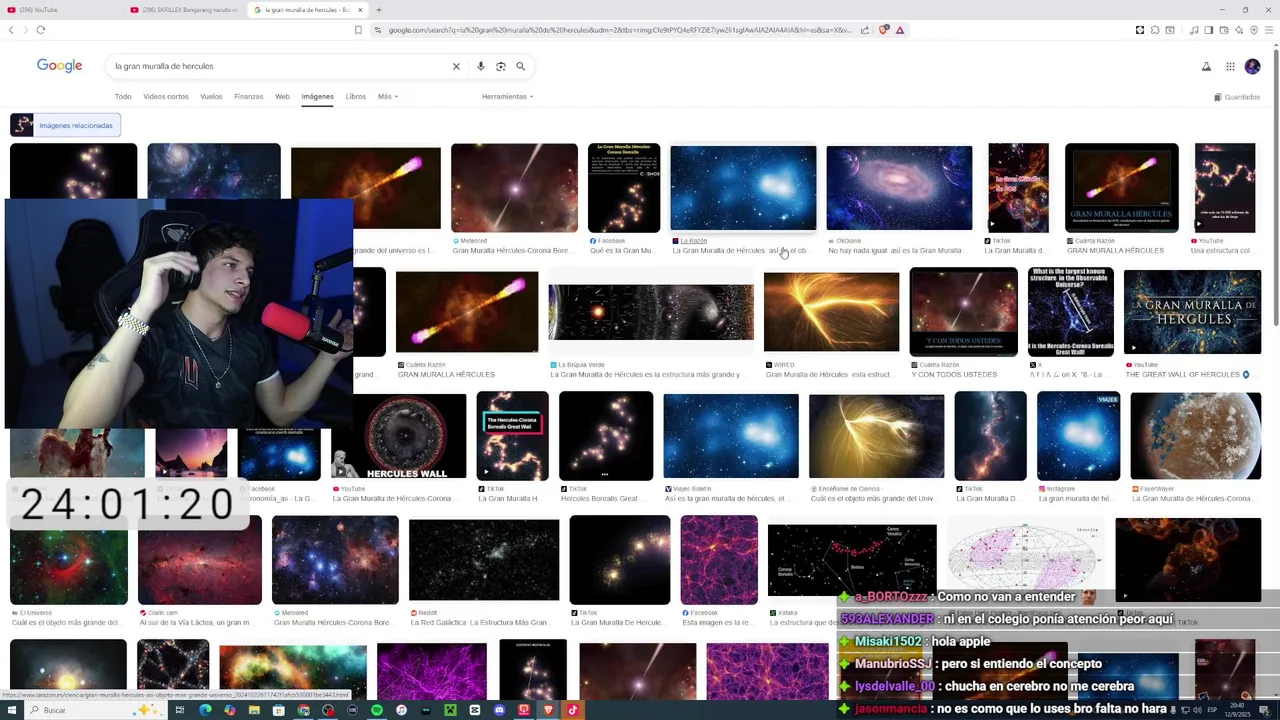This screenshot has width=1280, height=720.
Task: Switch to the Web tab
Action: coord(282,97)
